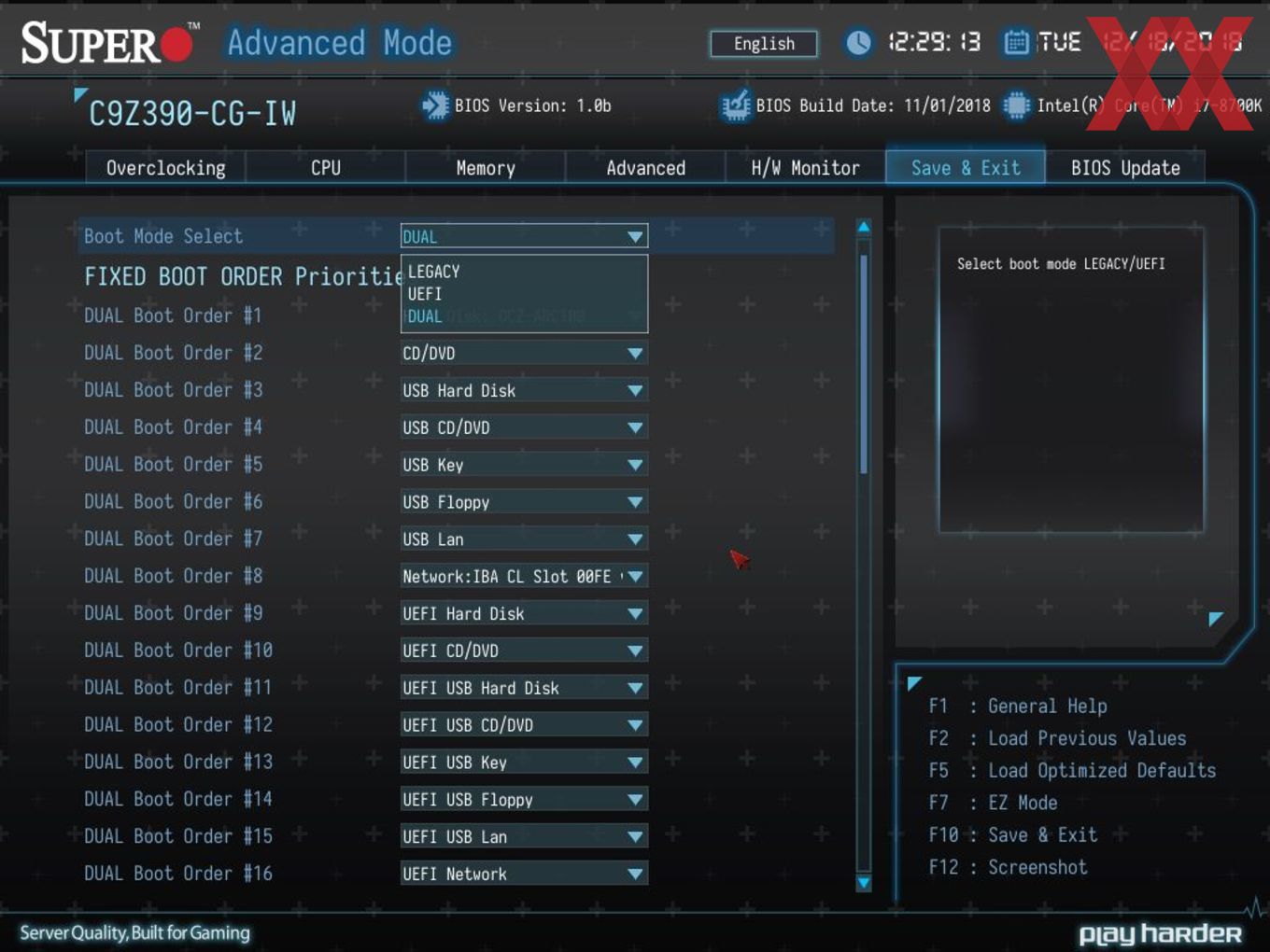Click the F5 Load Optimized Defaults entry
1270x952 pixels.
(x=1072, y=771)
